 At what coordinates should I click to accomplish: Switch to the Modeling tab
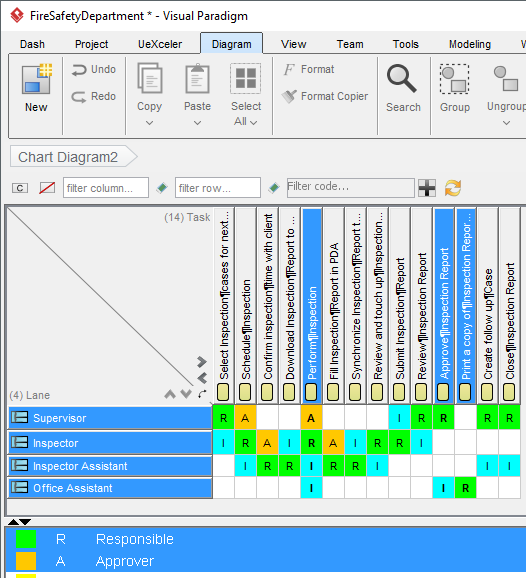[470, 44]
